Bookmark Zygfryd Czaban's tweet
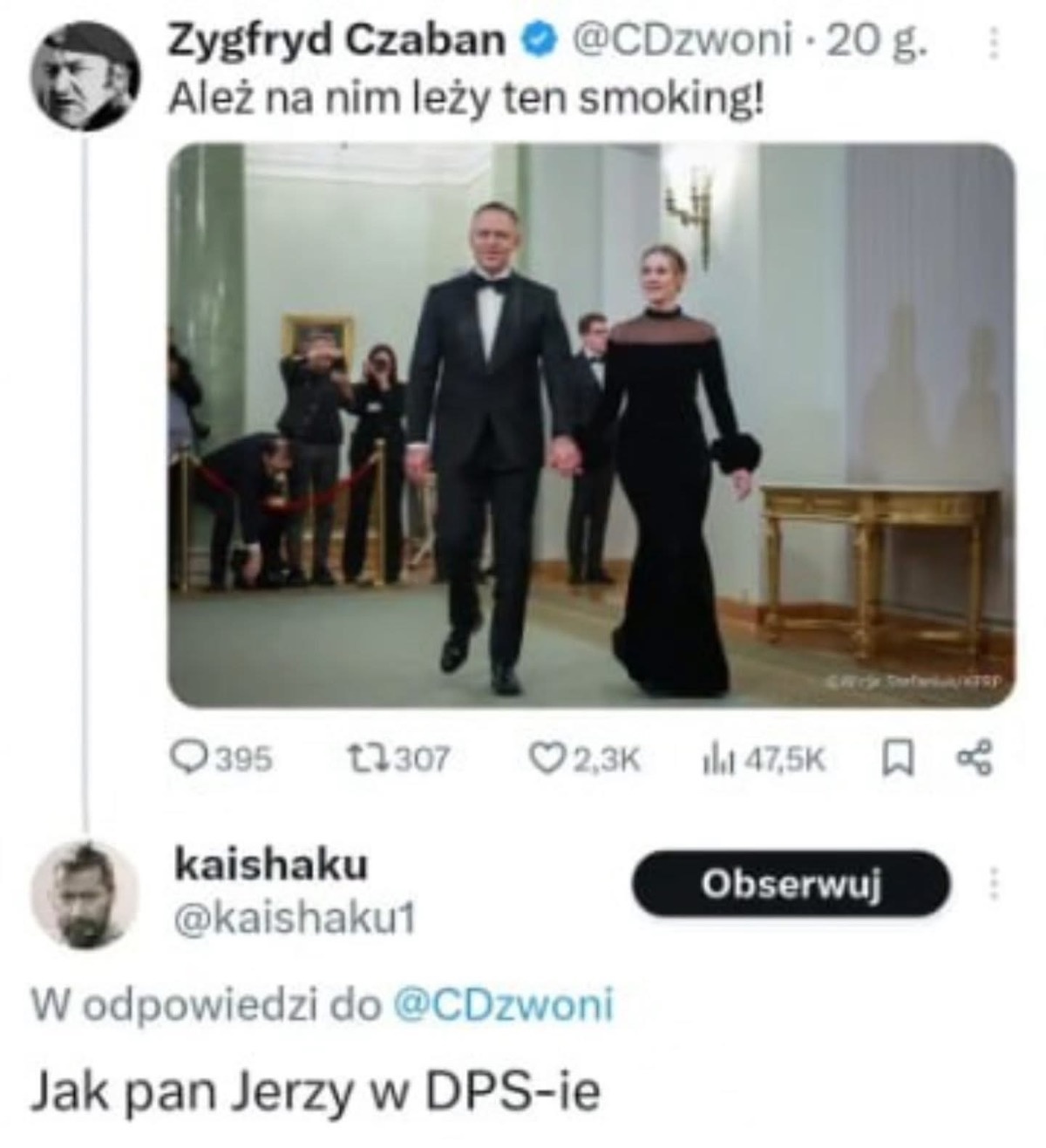This screenshot has height=1148, width=1046. [x=895, y=760]
